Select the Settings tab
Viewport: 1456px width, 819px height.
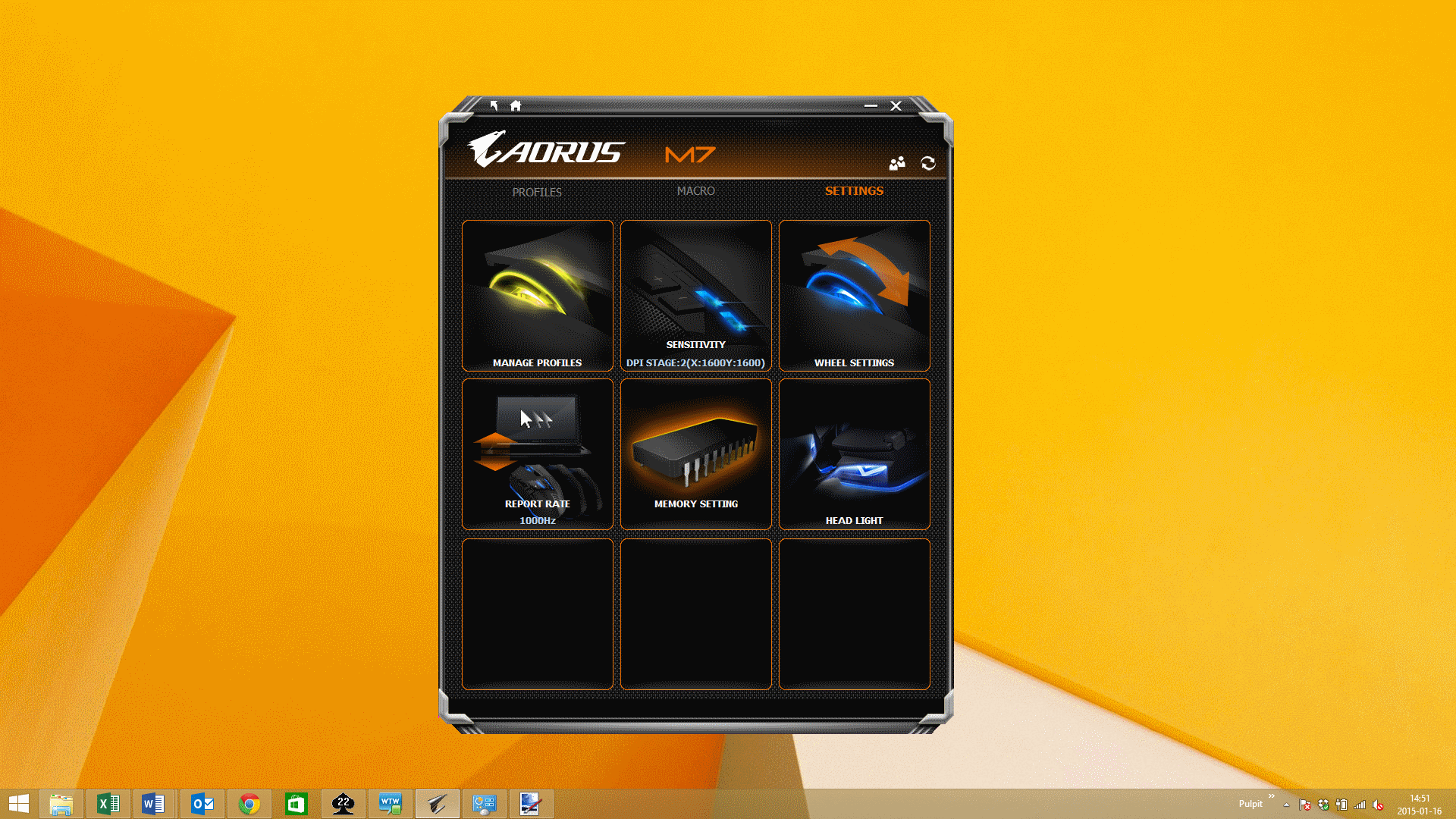pyautogui.click(x=854, y=191)
